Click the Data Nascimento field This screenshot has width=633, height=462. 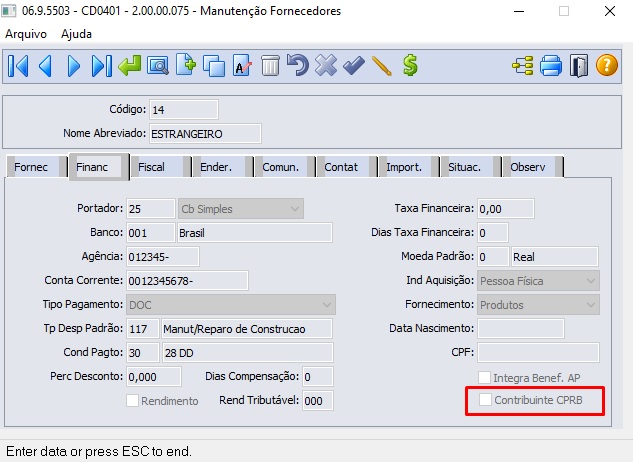(x=521, y=329)
